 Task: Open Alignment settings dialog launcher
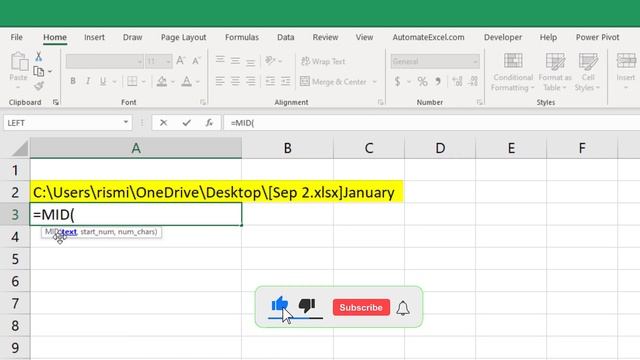(x=380, y=102)
